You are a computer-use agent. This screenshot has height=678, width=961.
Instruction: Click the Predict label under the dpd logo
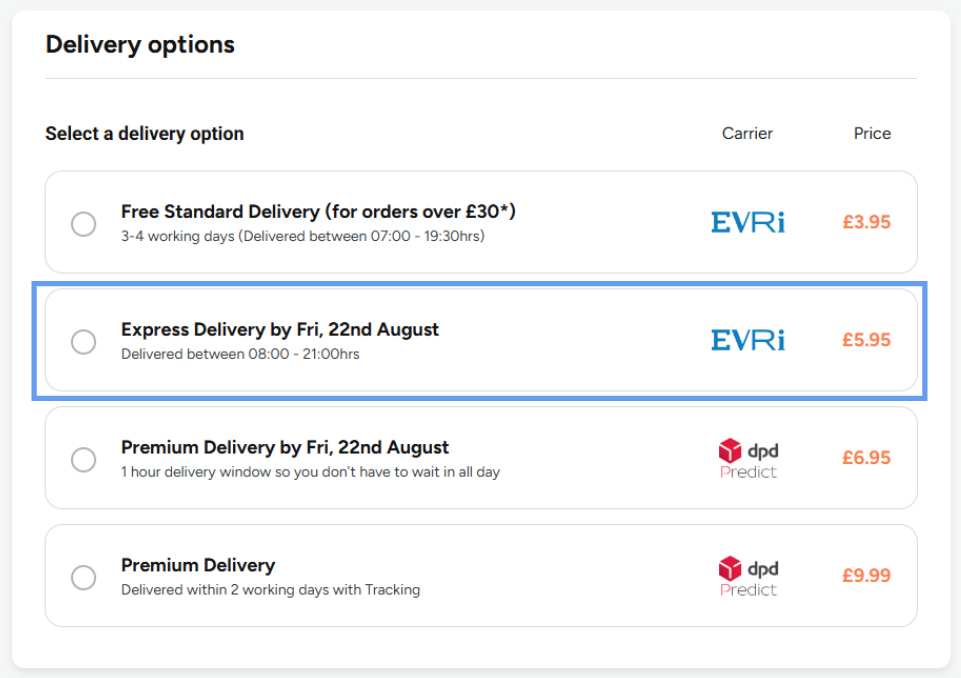pyautogui.click(x=750, y=470)
